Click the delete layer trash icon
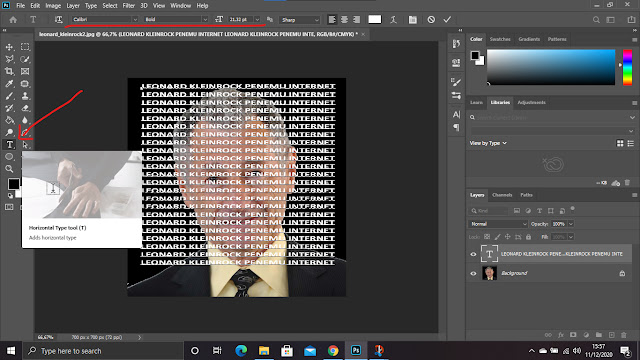This screenshot has width=640, height=360. (624, 335)
